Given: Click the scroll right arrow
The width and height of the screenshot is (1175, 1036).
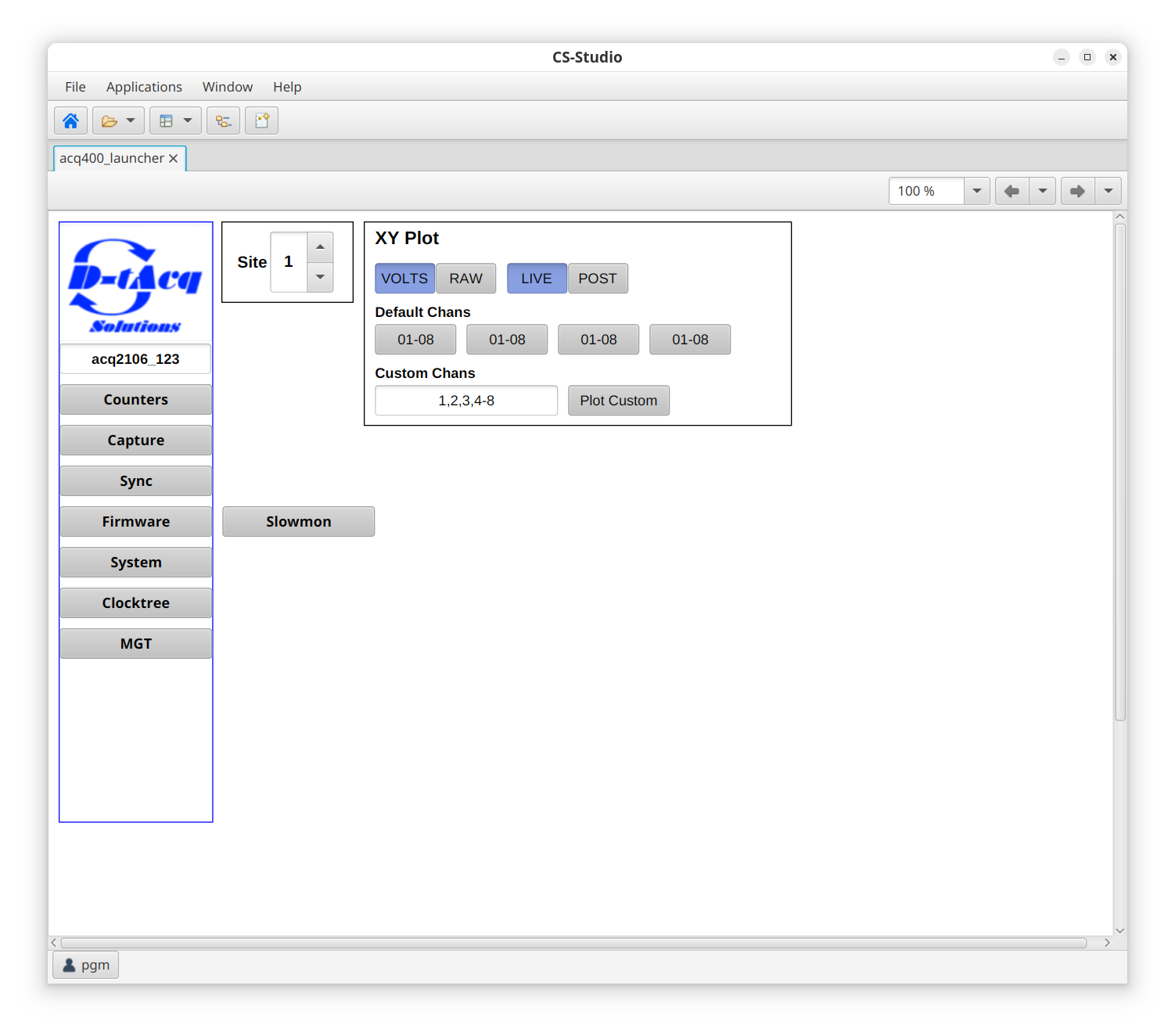Looking at the screenshot, I should click(x=1107, y=943).
